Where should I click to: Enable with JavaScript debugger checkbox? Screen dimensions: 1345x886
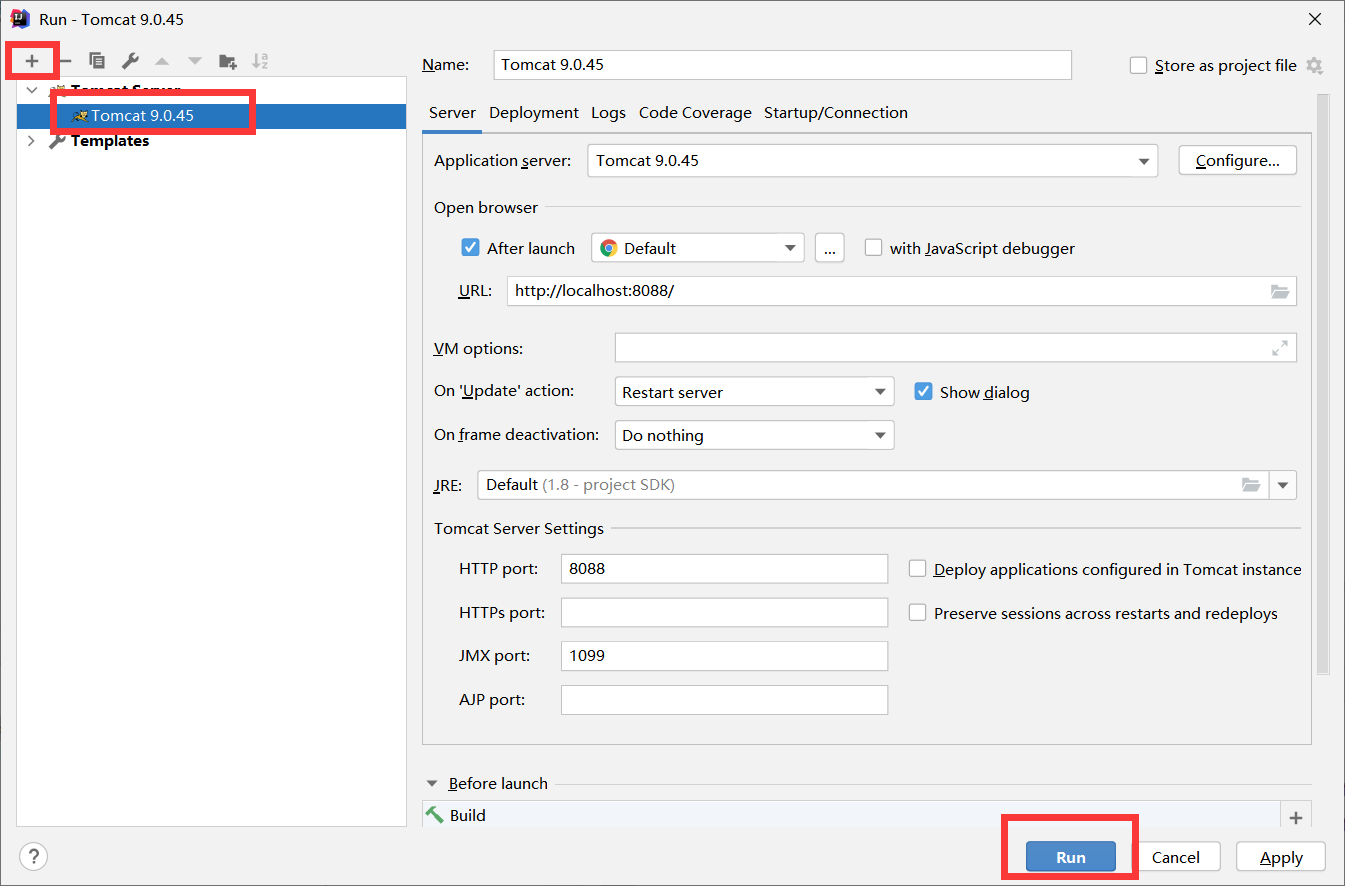coord(873,248)
